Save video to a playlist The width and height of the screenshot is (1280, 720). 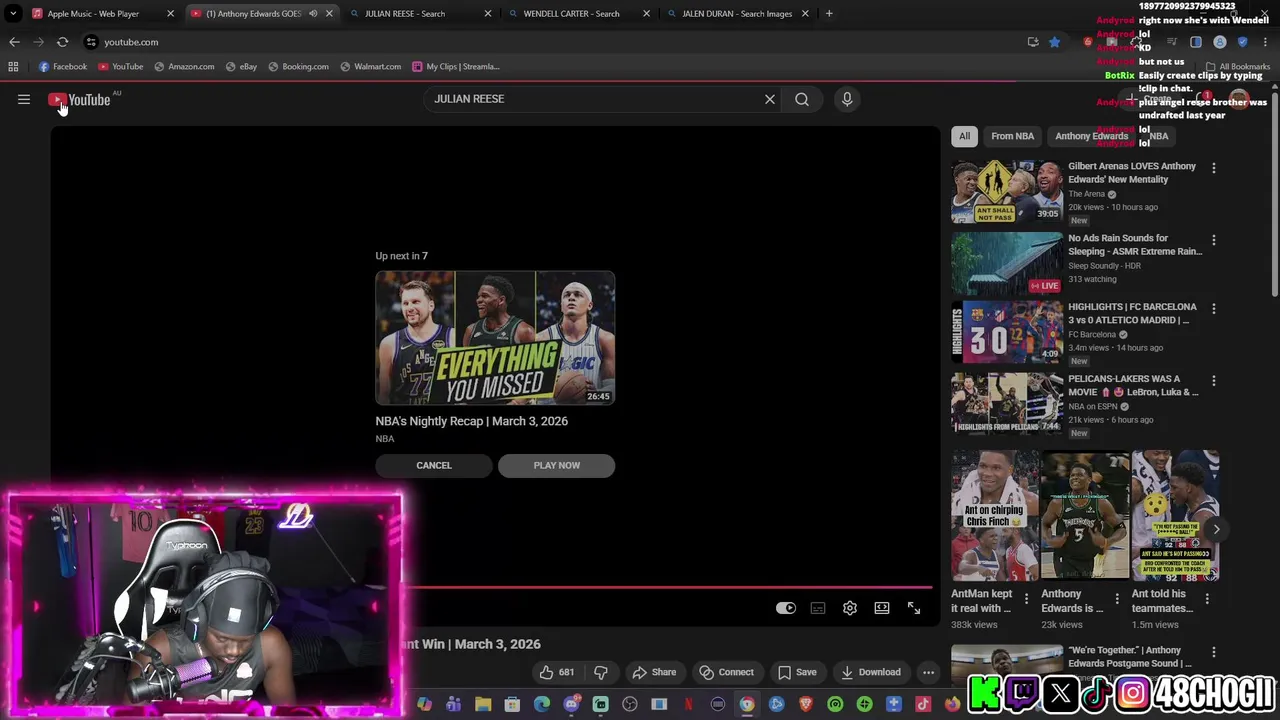tap(797, 672)
